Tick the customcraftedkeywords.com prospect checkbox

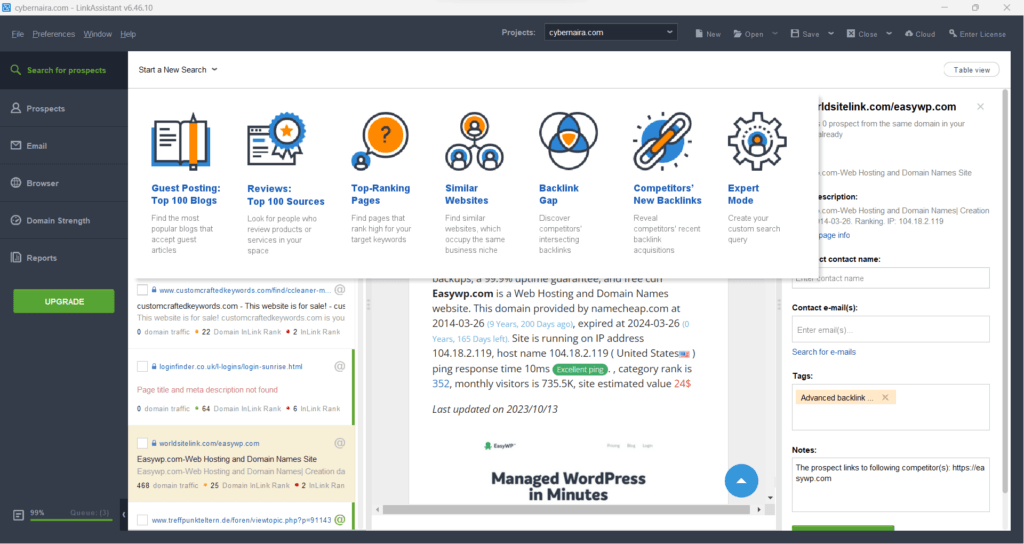[142, 290]
